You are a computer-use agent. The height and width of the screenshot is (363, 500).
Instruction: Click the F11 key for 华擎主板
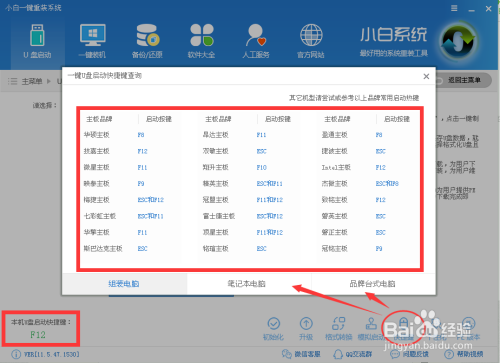coord(142,232)
